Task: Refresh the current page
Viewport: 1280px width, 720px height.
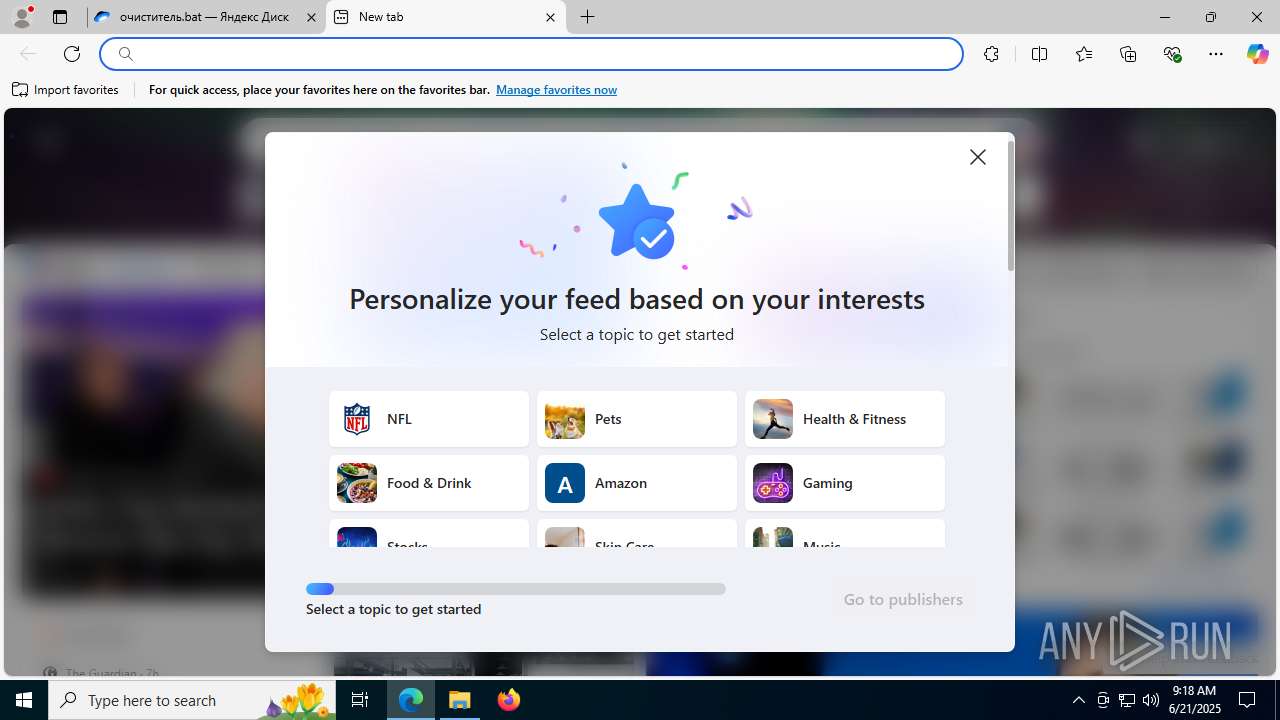Action: [x=72, y=54]
